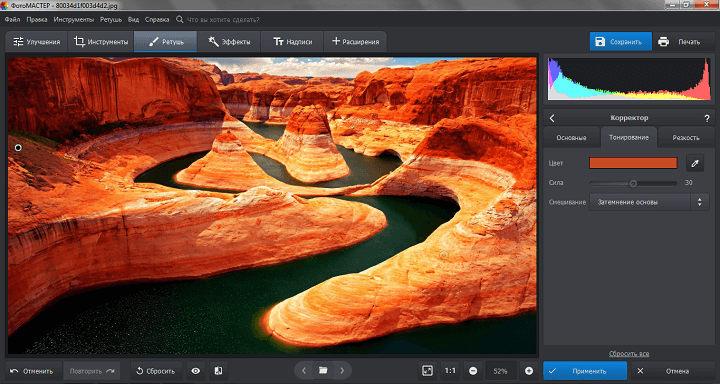
Task: Open the Расширения tab
Action: (355, 41)
